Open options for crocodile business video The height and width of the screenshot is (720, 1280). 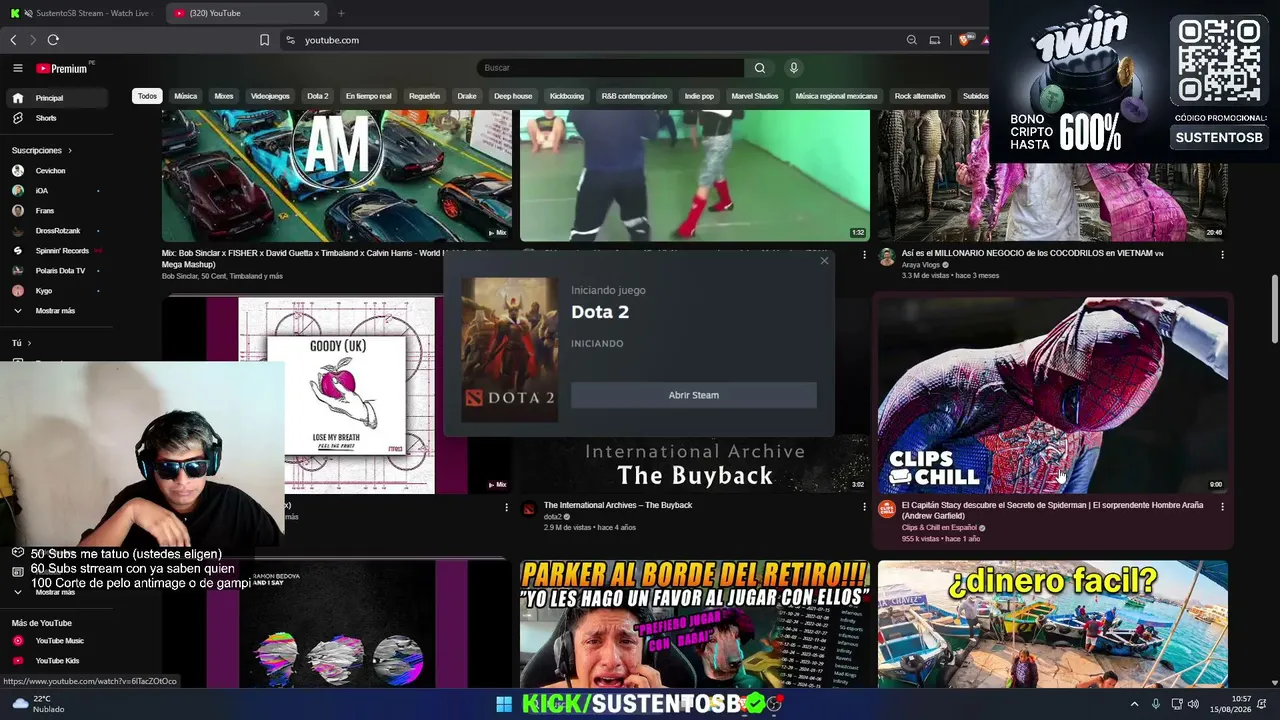(x=1222, y=255)
